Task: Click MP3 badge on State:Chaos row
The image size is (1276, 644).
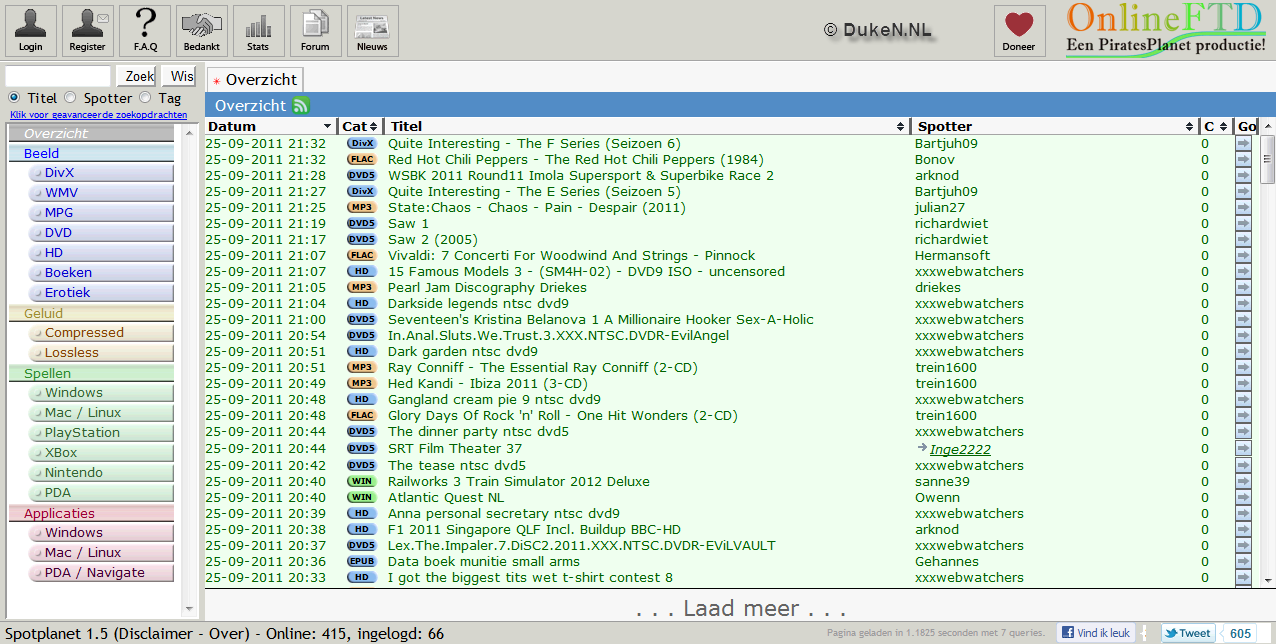Action: pos(361,208)
